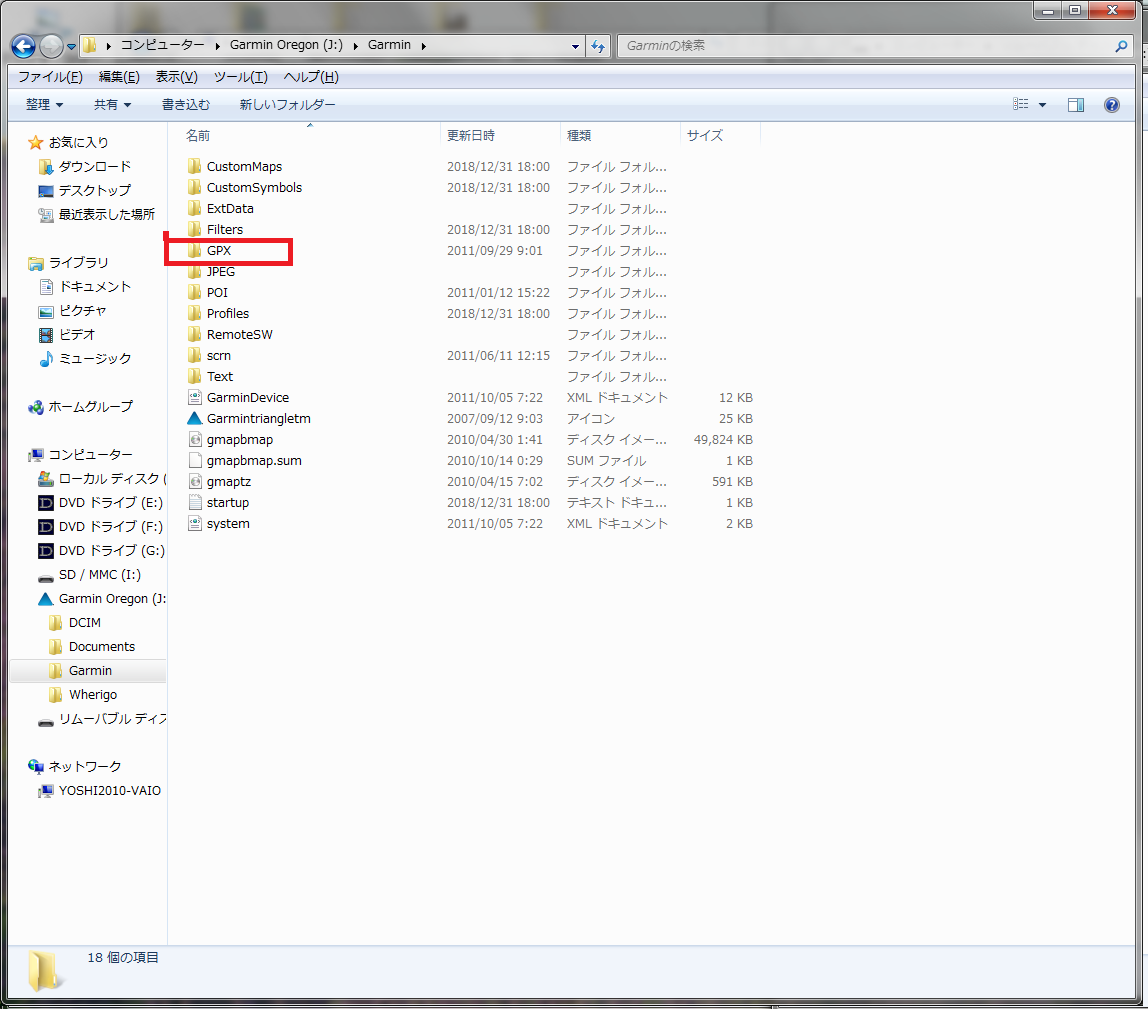The width and height of the screenshot is (1148, 1009).
Task: Select the gmapbmap disk image icon
Action: (x=194, y=439)
